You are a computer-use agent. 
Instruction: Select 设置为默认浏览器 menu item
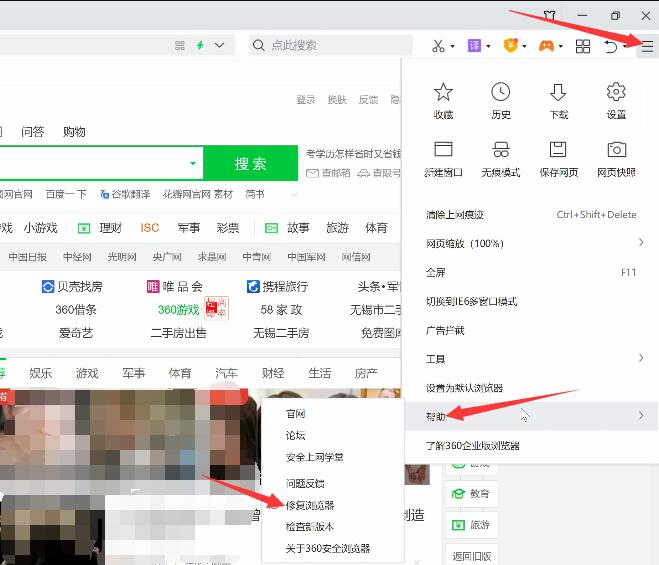[x=531, y=388]
